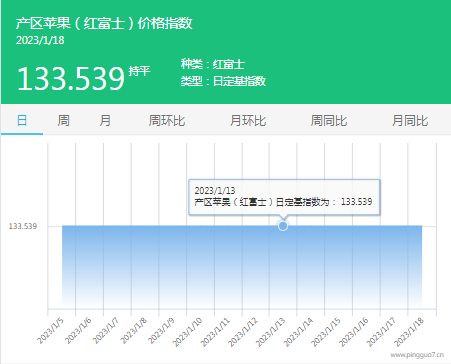Click the 2023/1/7 x-axis date label
The image size is (451, 364).
click(x=106, y=331)
